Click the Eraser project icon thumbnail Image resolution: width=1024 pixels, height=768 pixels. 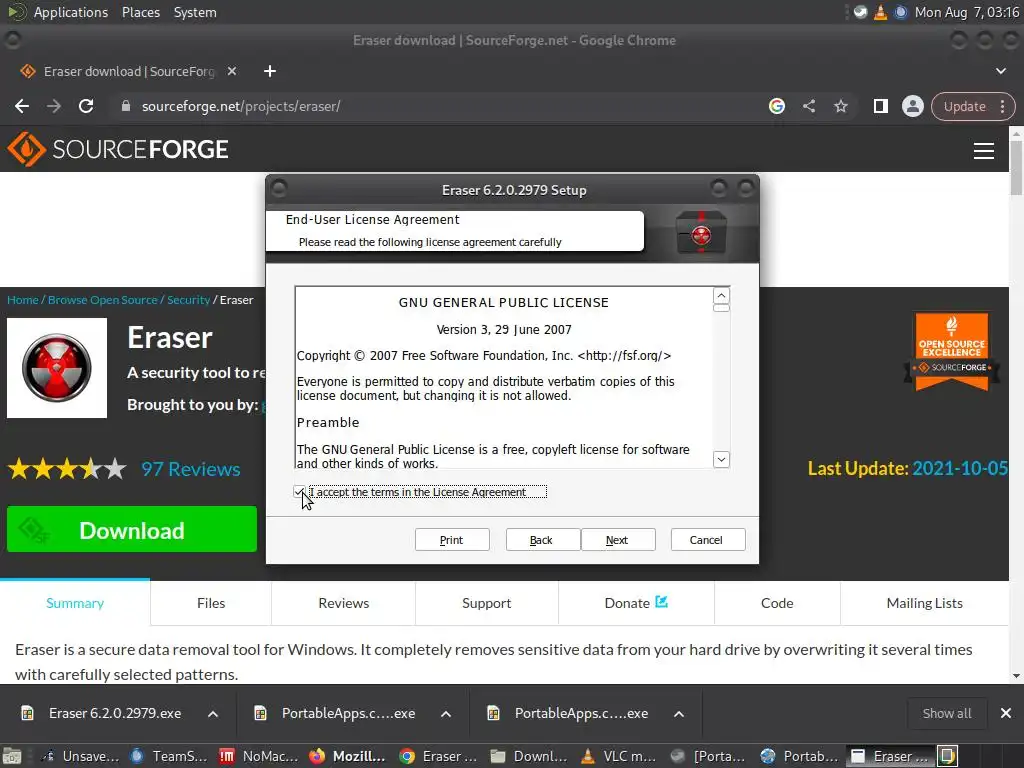(57, 368)
